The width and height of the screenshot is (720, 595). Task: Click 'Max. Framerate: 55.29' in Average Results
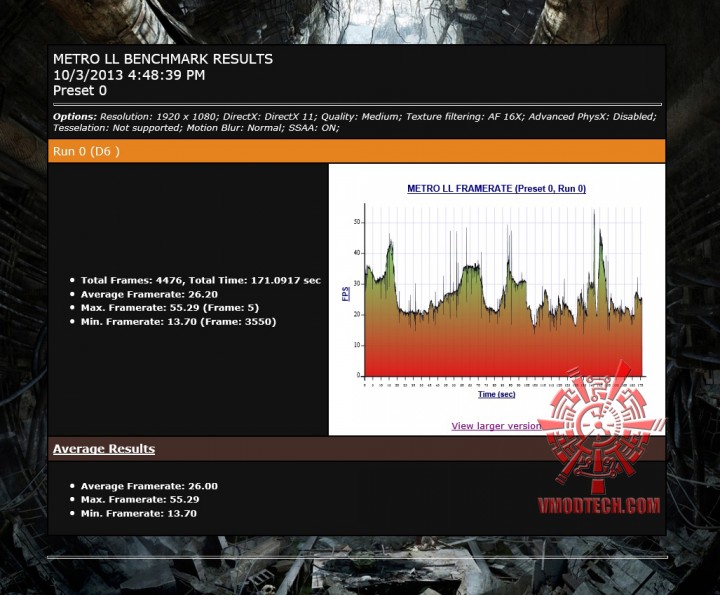(x=140, y=499)
